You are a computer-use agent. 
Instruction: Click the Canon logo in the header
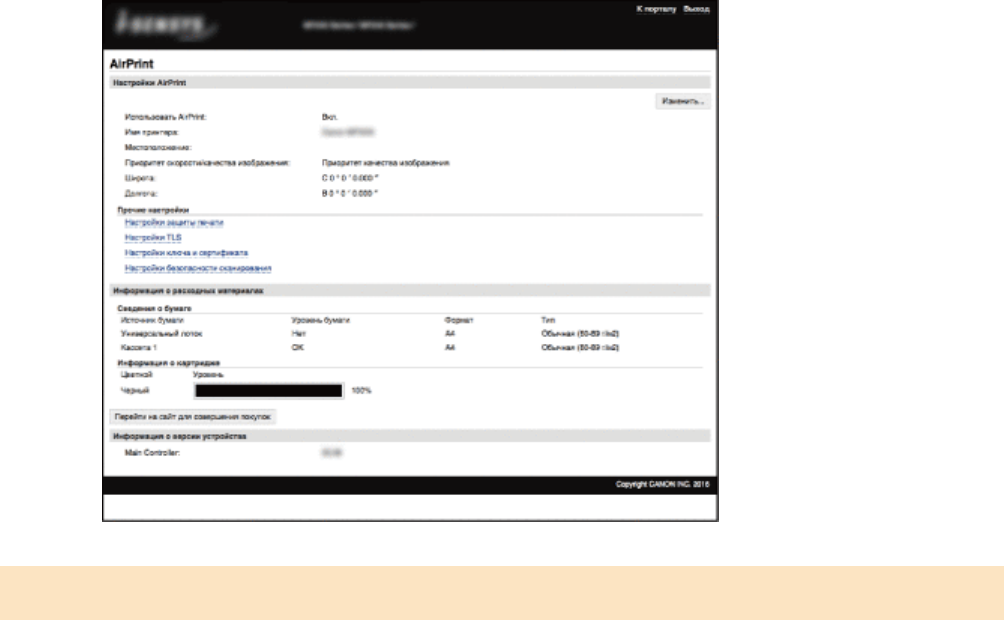coord(164,25)
